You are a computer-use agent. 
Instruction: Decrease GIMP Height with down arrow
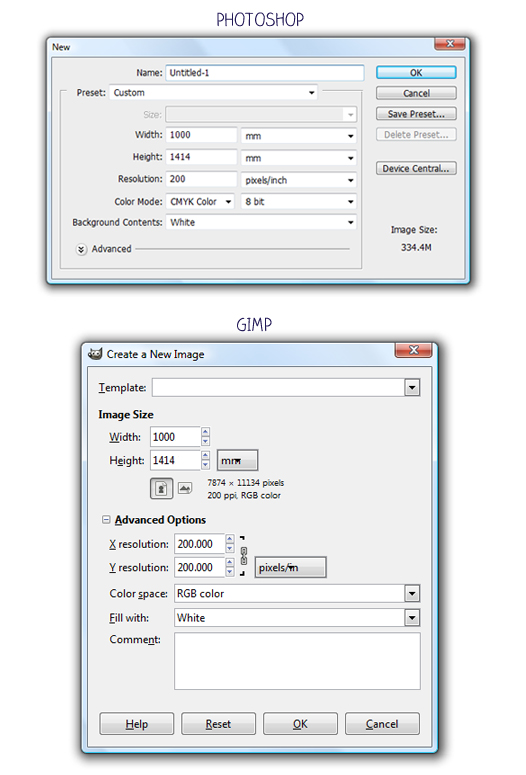206,465
